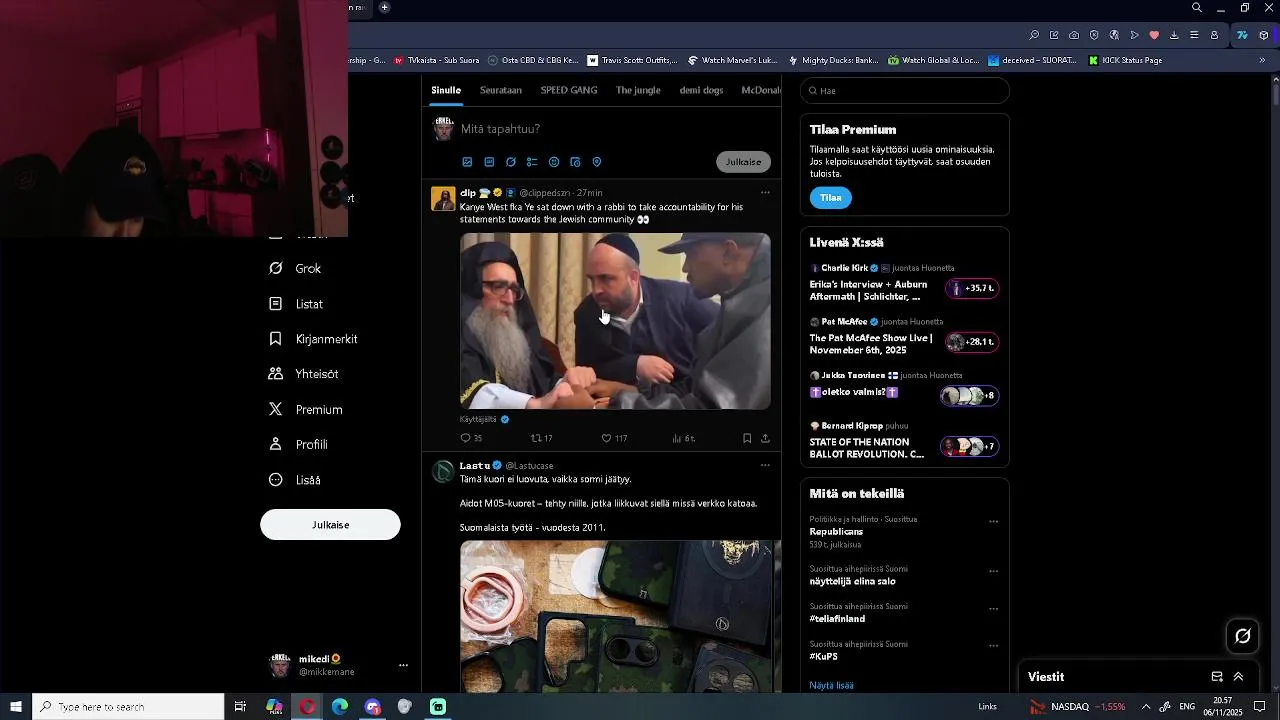Show hidden system tray icons

point(1146,707)
